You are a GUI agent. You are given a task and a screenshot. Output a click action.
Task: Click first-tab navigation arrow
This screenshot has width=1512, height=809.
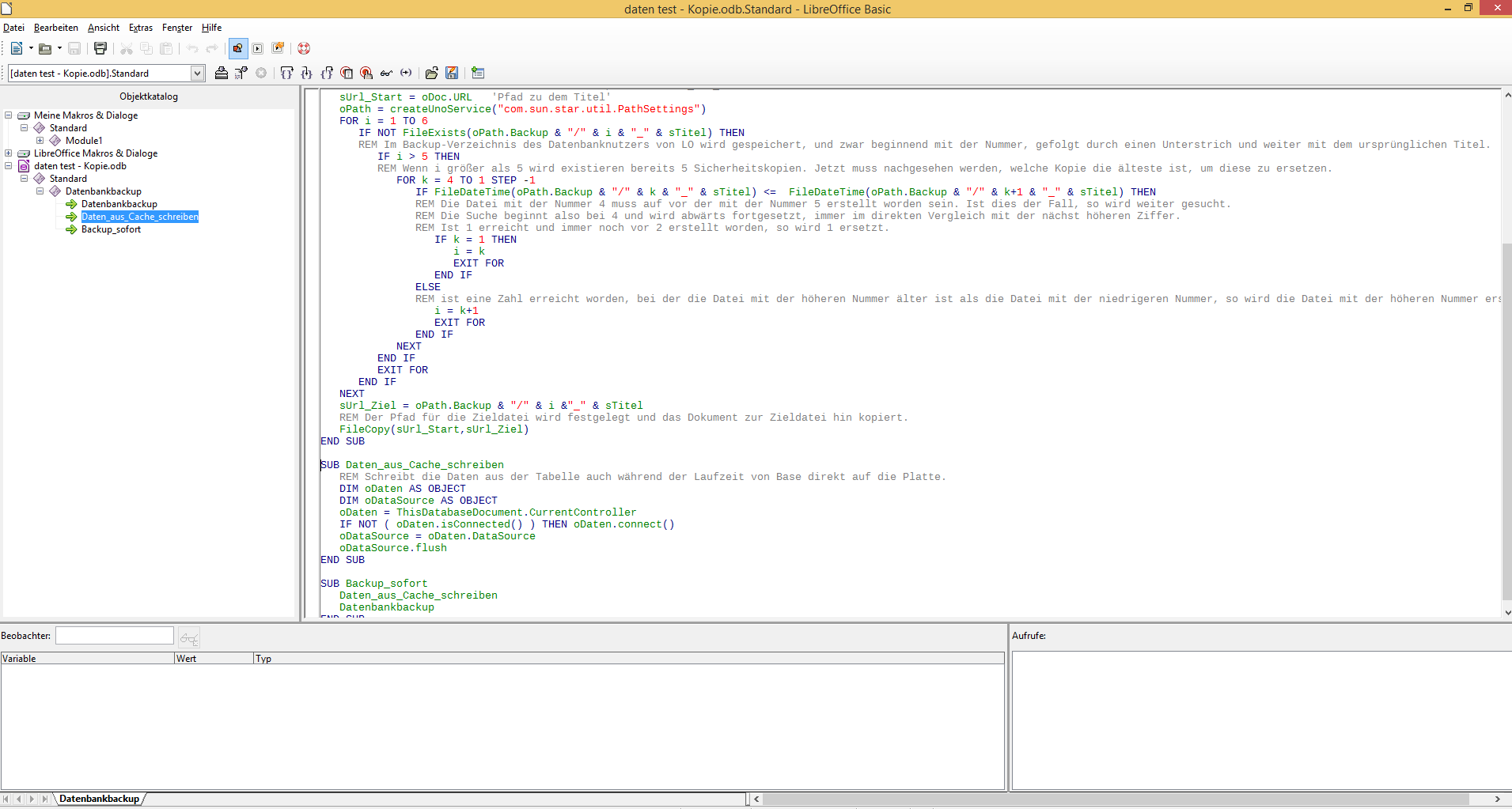6,799
